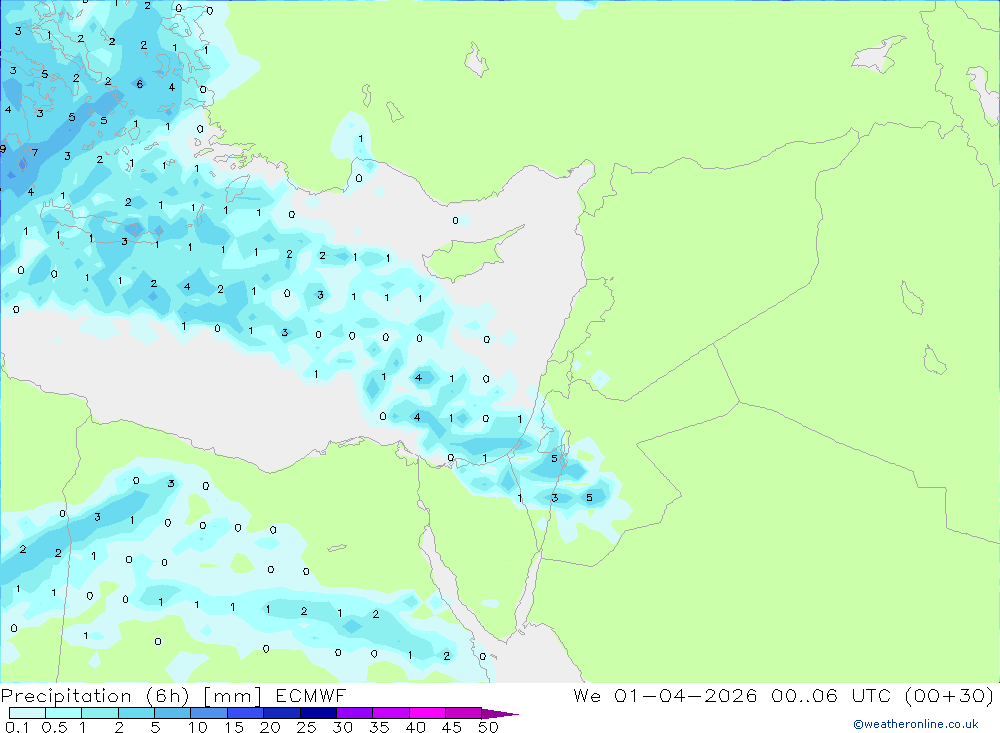Click legend label "50"
This screenshot has width=1000, height=733.
tap(488, 727)
